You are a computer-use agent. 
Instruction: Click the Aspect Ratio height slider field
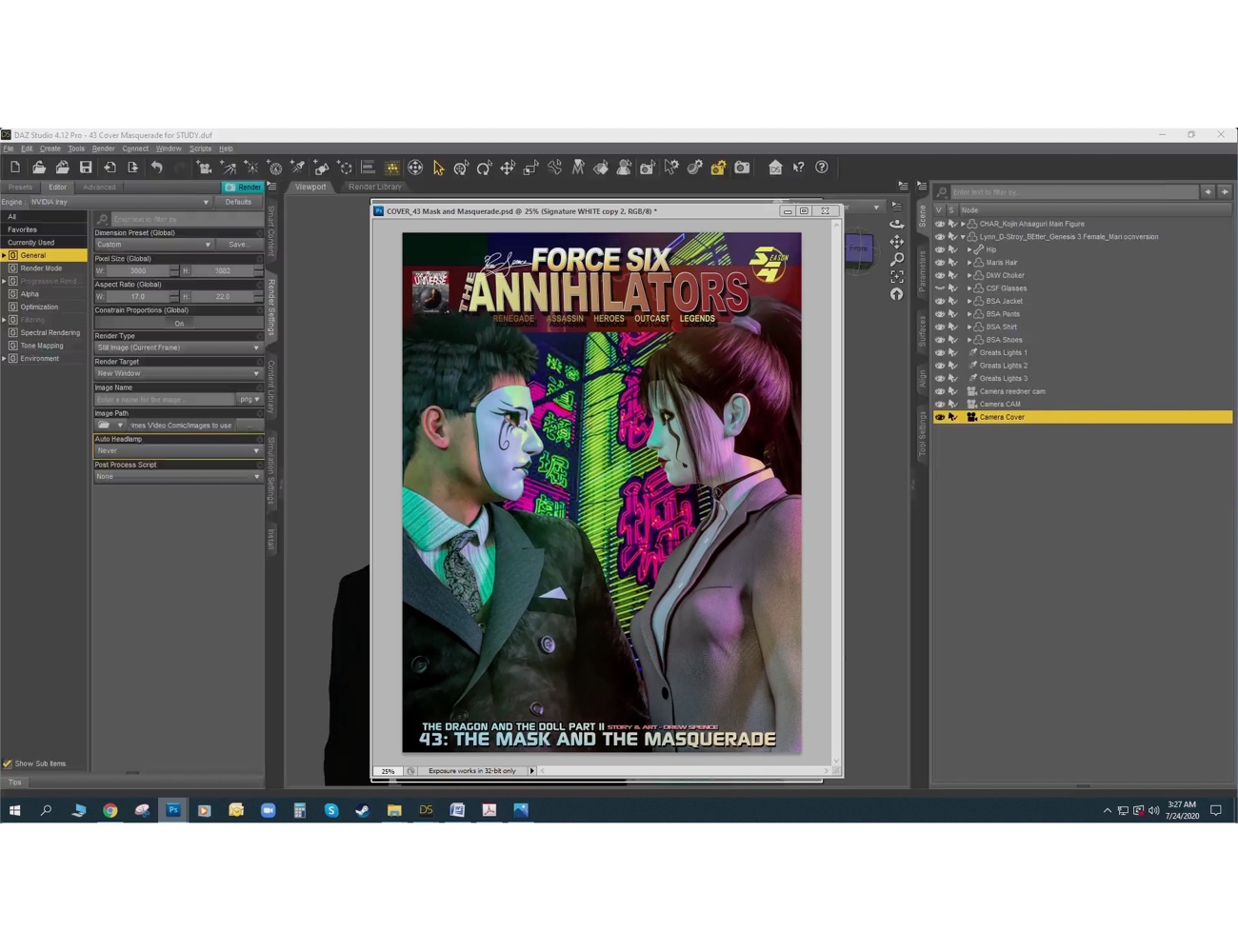coord(223,296)
